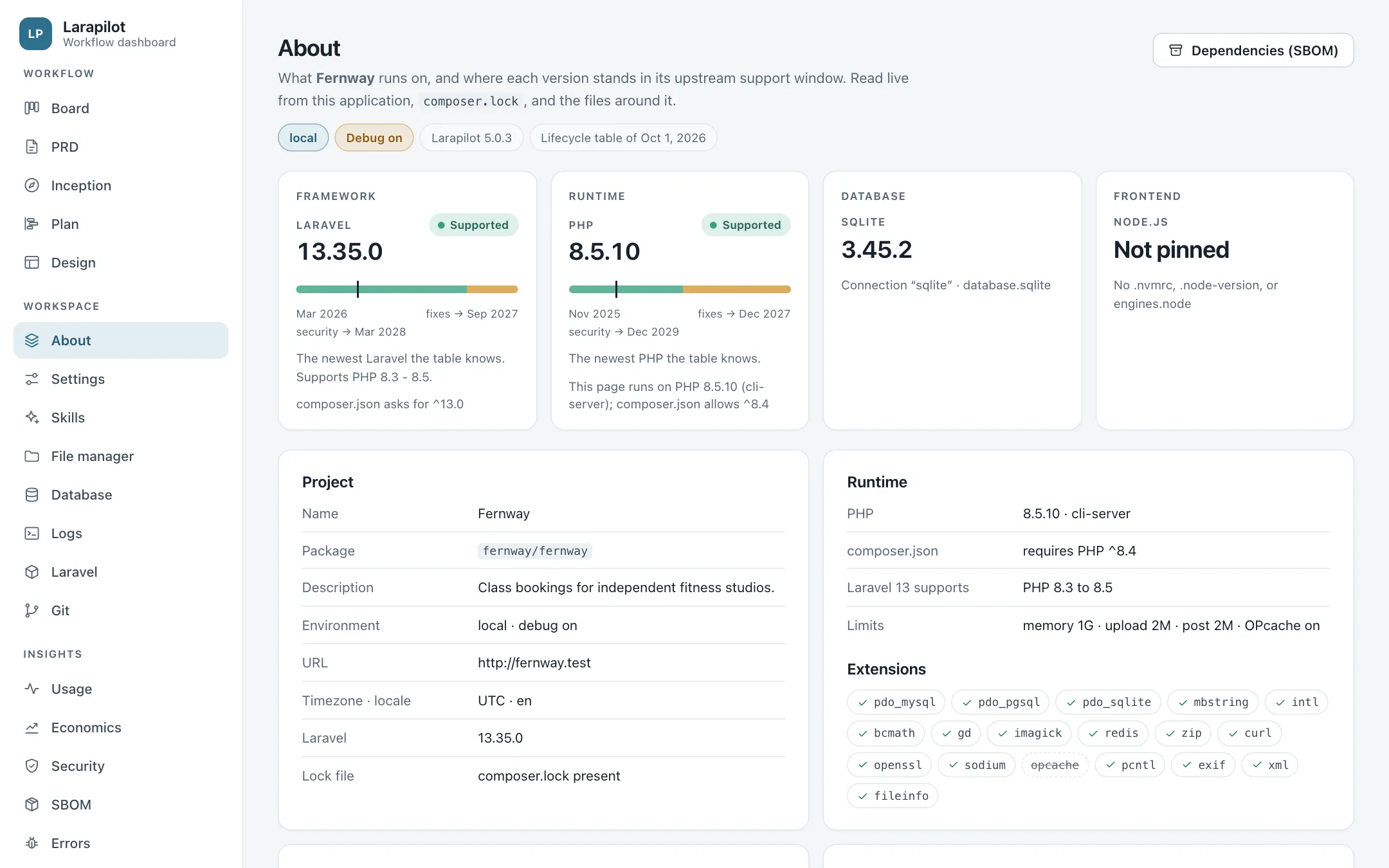1389x868 pixels.
Task: Open File manager from sidebar
Action: tap(121, 456)
